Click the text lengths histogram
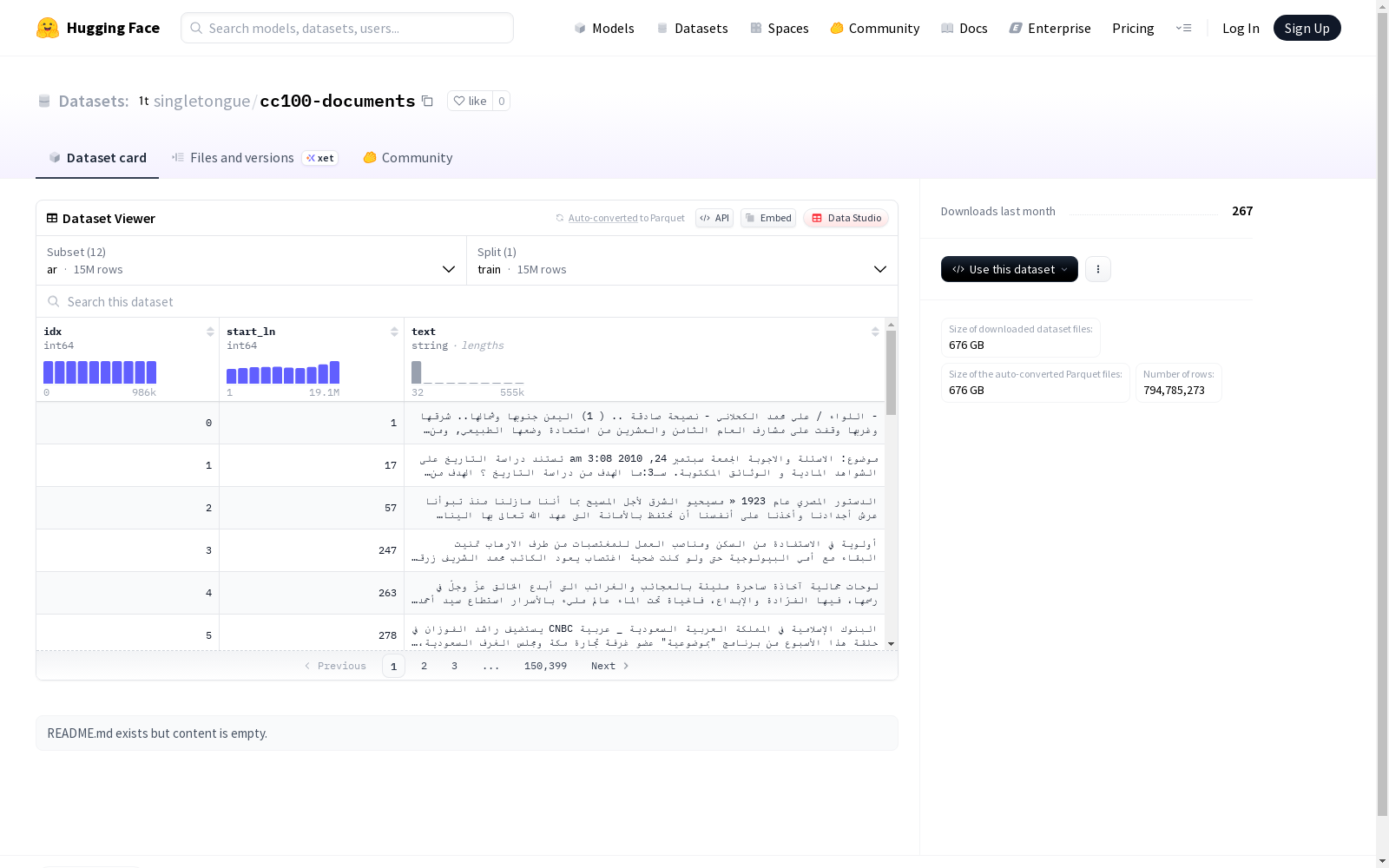The height and width of the screenshot is (868, 1389). [x=468, y=372]
